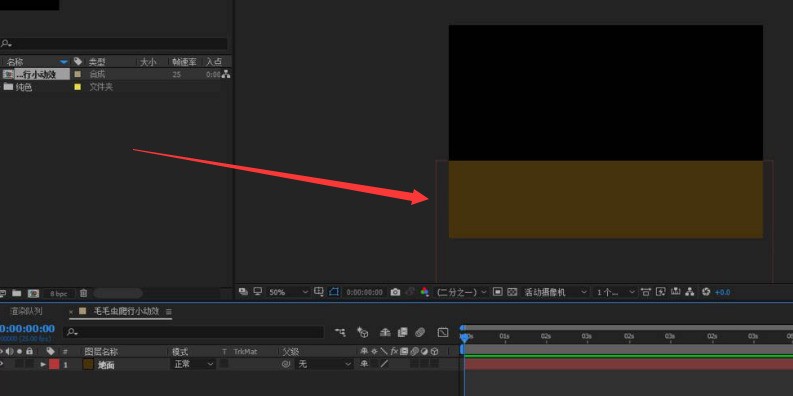Viewport: 793px width, 396px height.
Task: Hide the 地面 layer with eye toggle
Action: coord(2,364)
